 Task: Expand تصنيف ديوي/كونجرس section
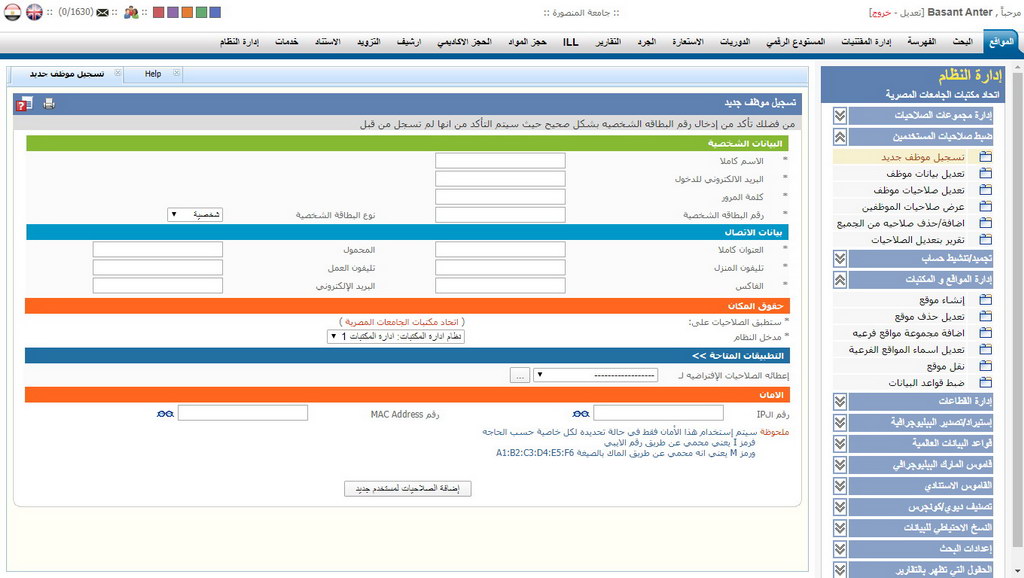[x=840, y=507]
